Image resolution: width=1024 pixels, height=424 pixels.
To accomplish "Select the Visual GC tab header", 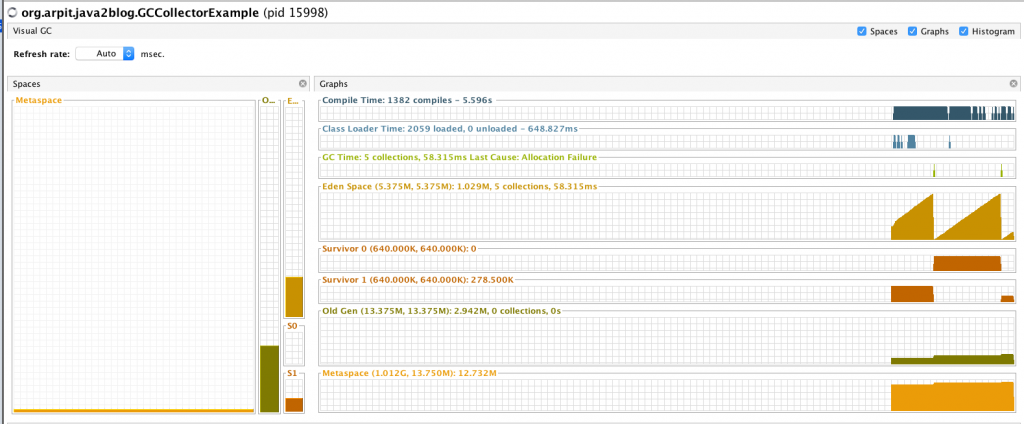I will [33, 31].
